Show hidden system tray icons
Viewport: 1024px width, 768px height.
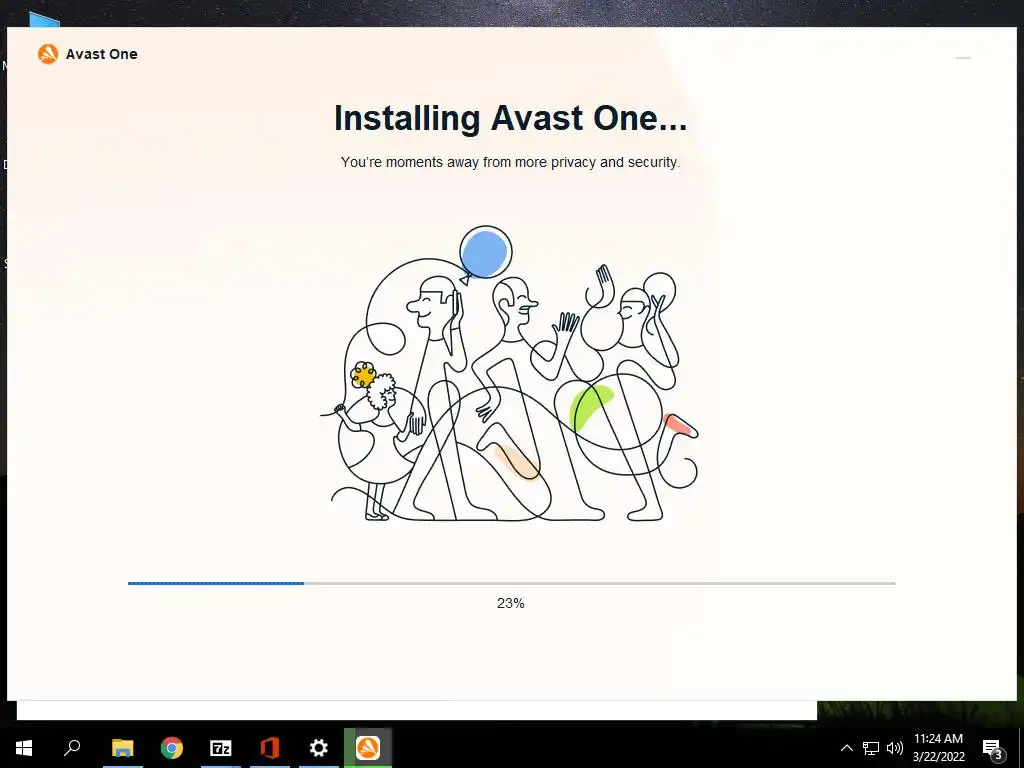pos(846,748)
